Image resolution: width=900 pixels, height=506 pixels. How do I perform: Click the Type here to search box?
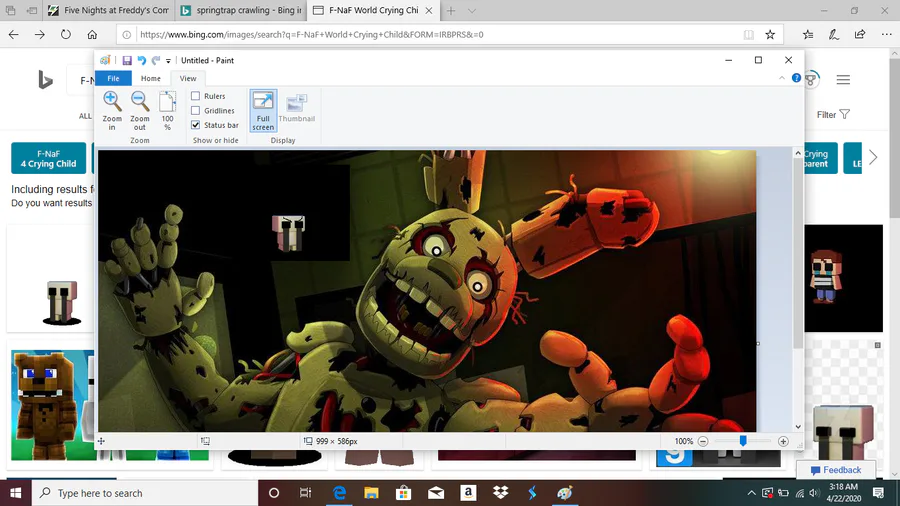click(x=145, y=493)
